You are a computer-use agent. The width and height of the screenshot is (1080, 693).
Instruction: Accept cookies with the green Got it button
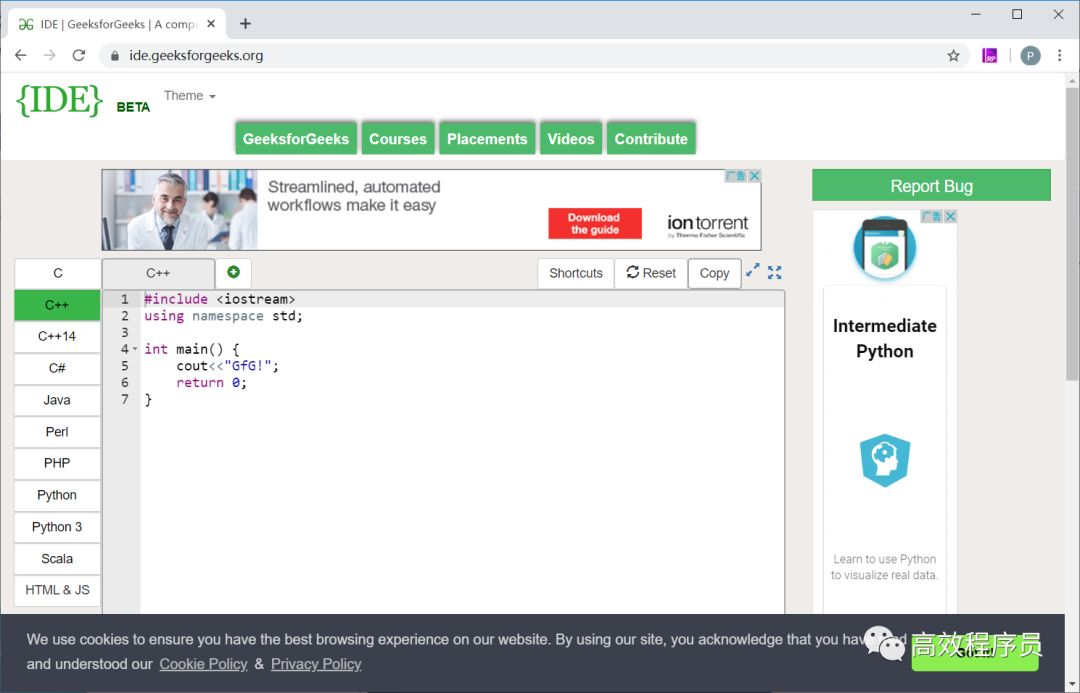tap(975, 652)
